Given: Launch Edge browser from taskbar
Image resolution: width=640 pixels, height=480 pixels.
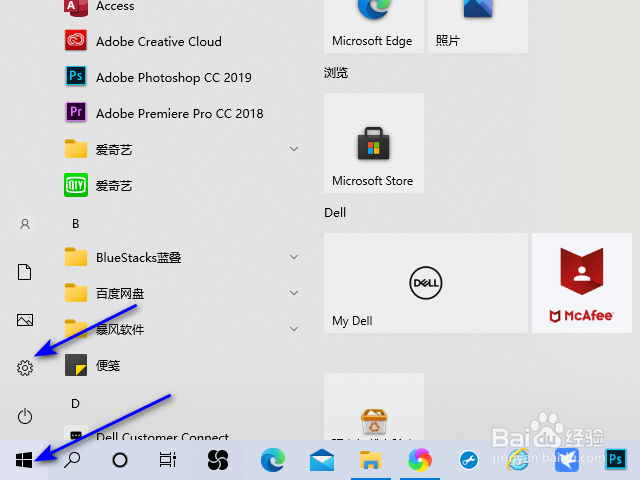Looking at the screenshot, I should [x=273, y=460].
